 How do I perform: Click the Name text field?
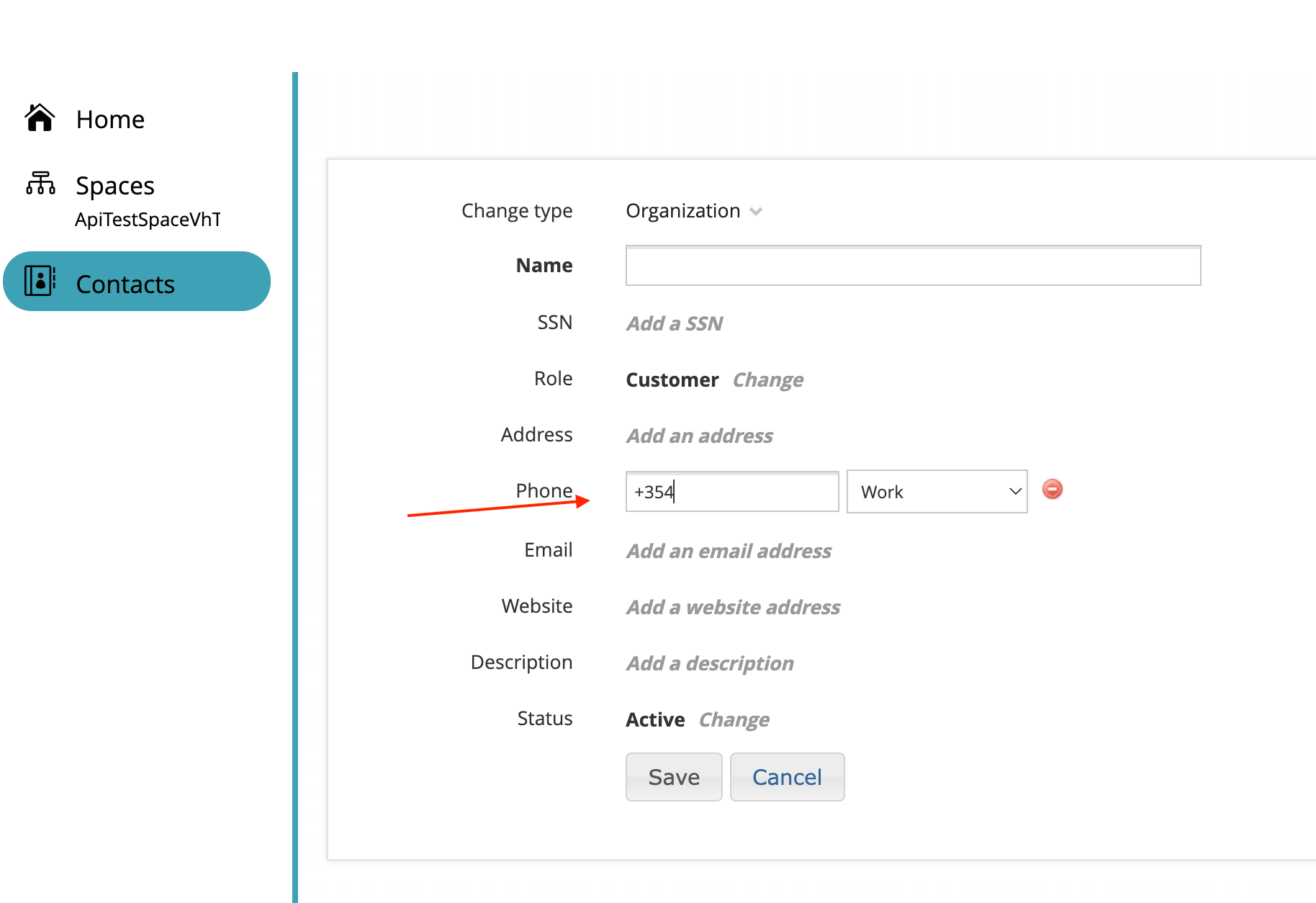tap(913, 266)
